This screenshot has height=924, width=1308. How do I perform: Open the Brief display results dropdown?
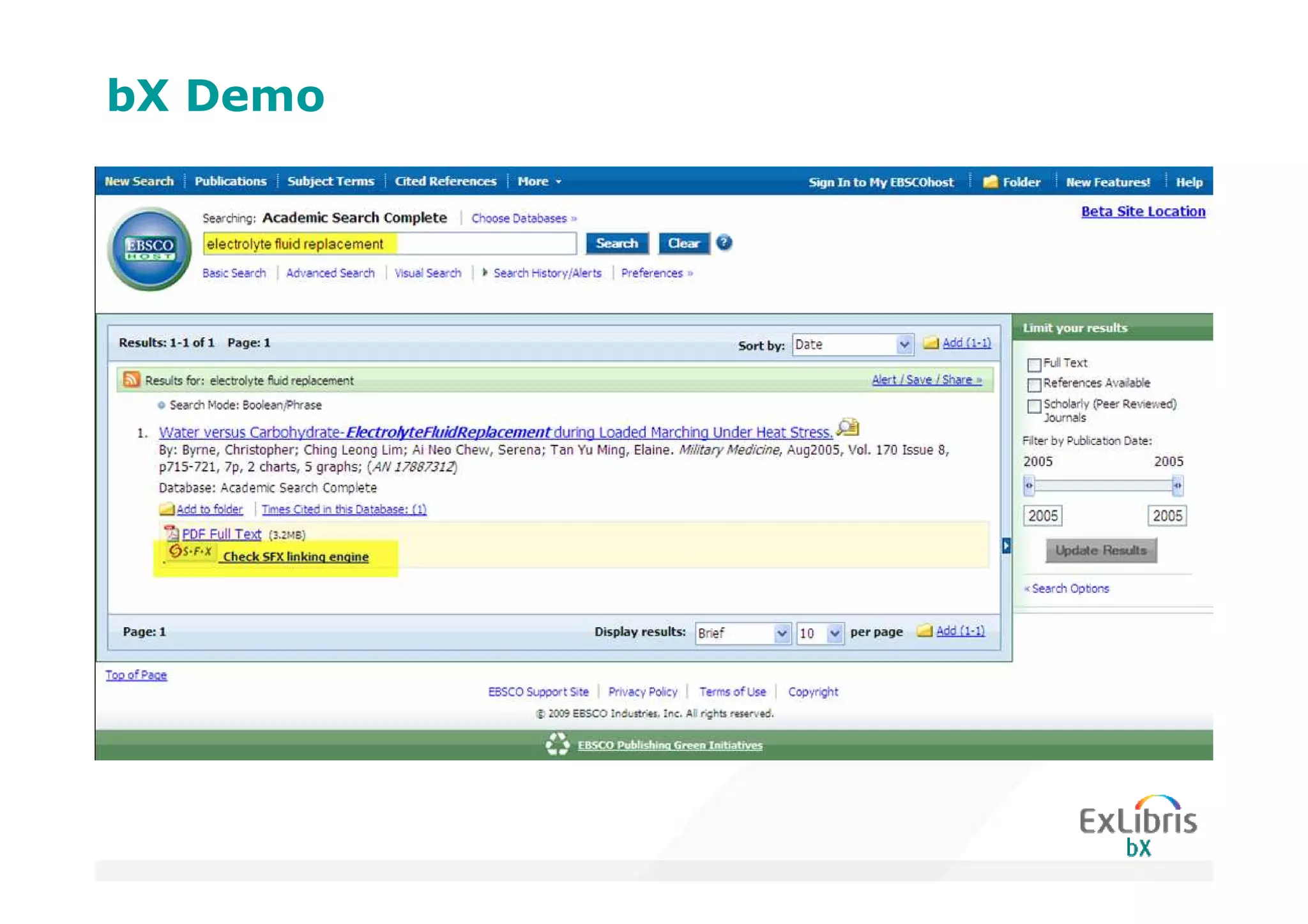[743, 633]
